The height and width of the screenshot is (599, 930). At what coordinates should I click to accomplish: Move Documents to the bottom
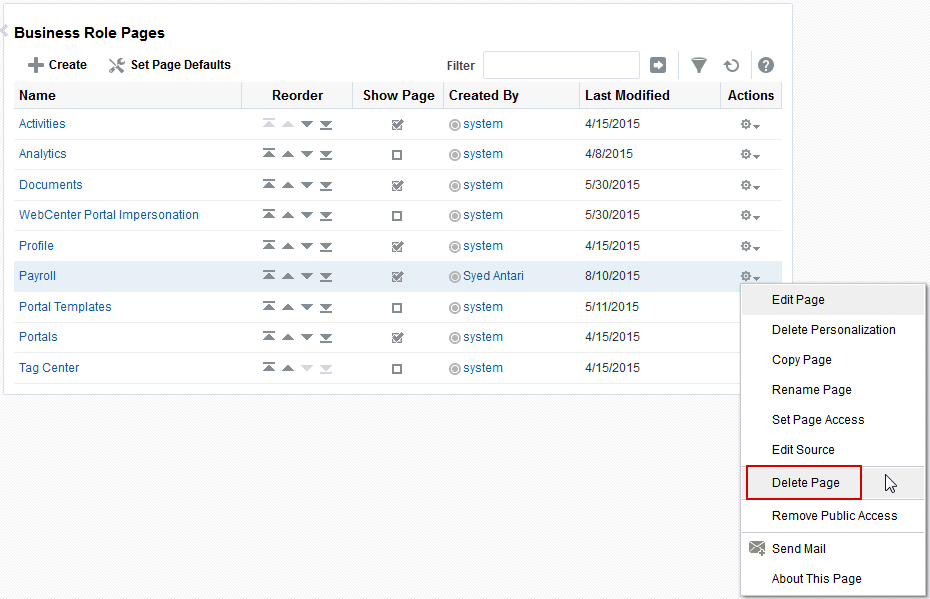pyautogui.click(x=325, y=185)
